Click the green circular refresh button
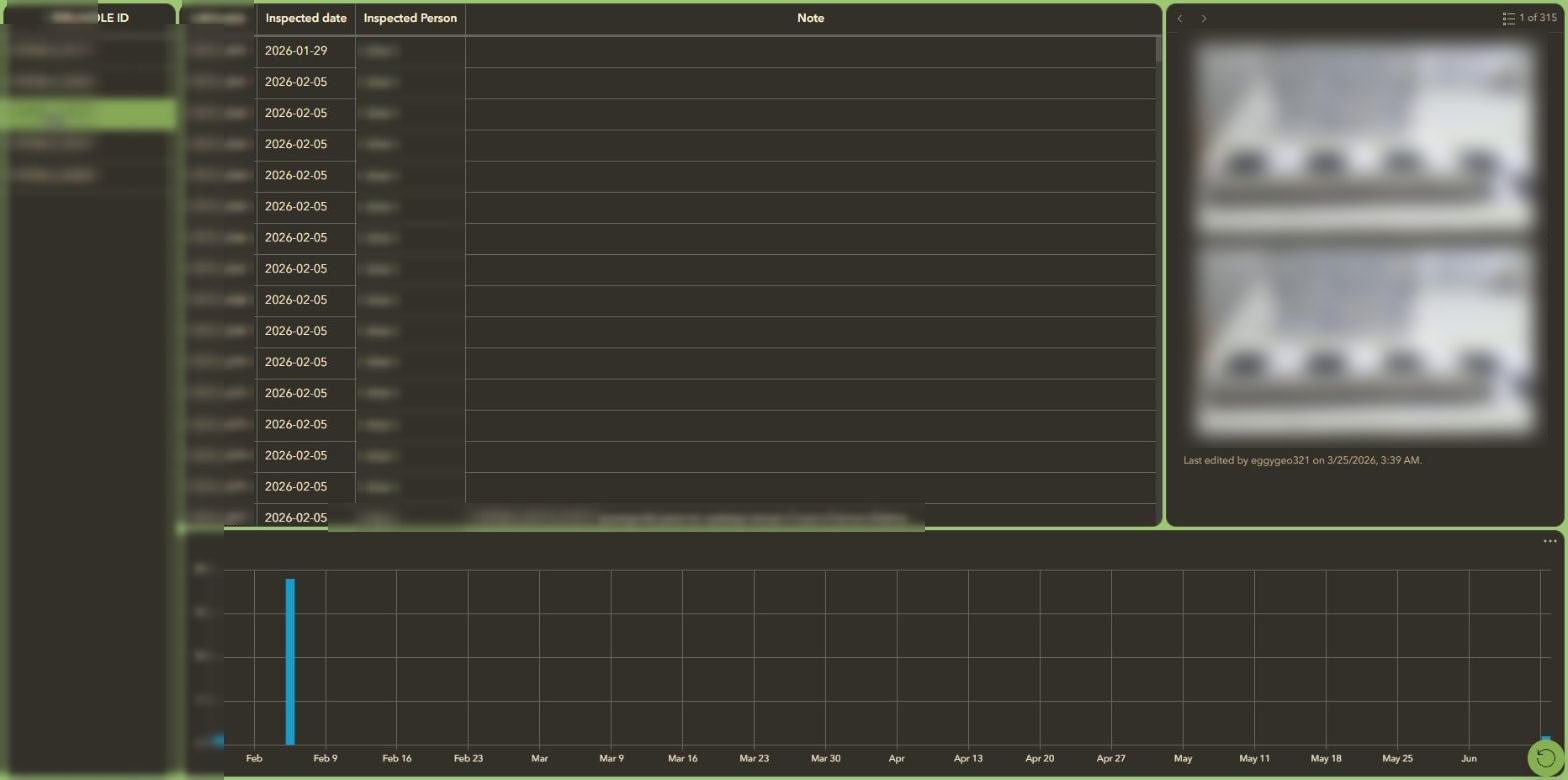 [1545, 757]
